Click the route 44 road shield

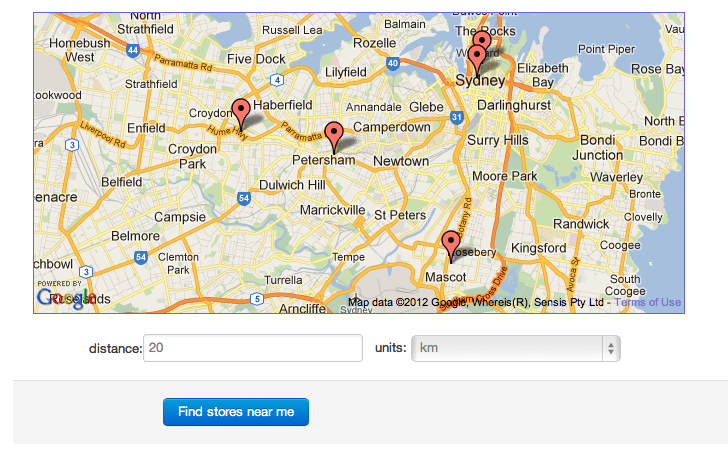pyautogui.click(x=133, y=49)
